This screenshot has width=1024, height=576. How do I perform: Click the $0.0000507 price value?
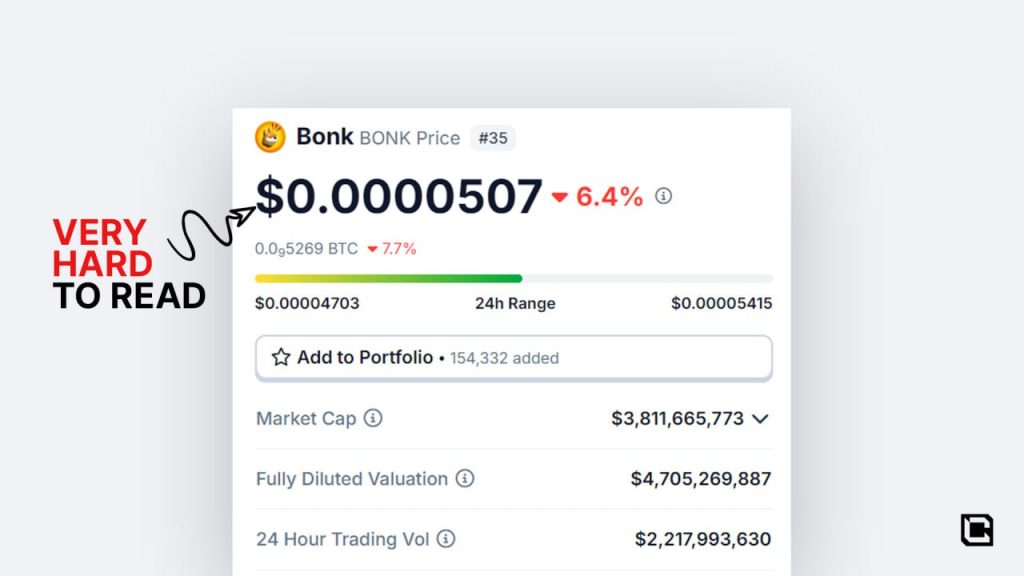[x=399, y=196]
